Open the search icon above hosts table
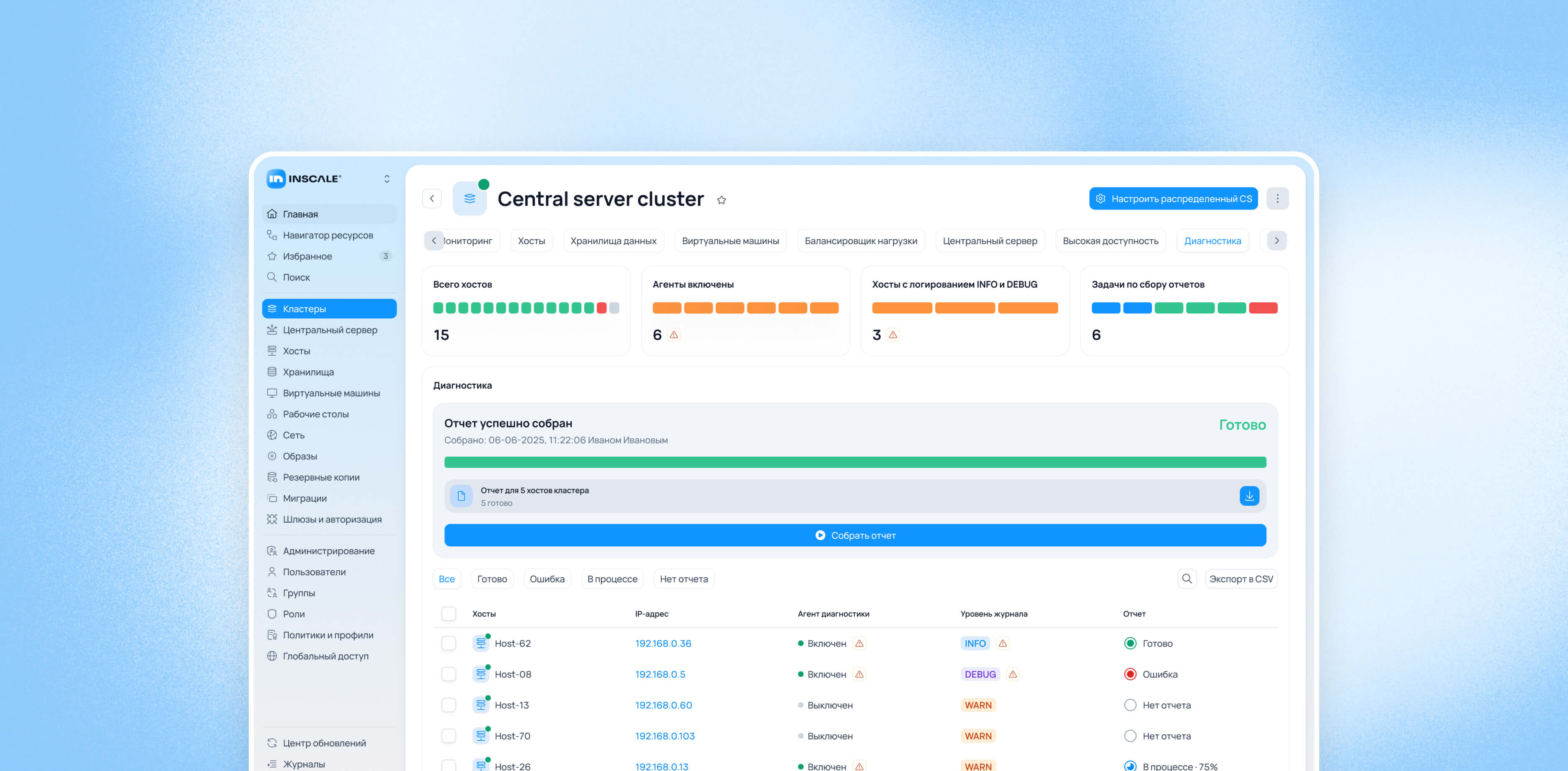The width and height of the screenshot is (1568, 771). [x=1186, y=579]
